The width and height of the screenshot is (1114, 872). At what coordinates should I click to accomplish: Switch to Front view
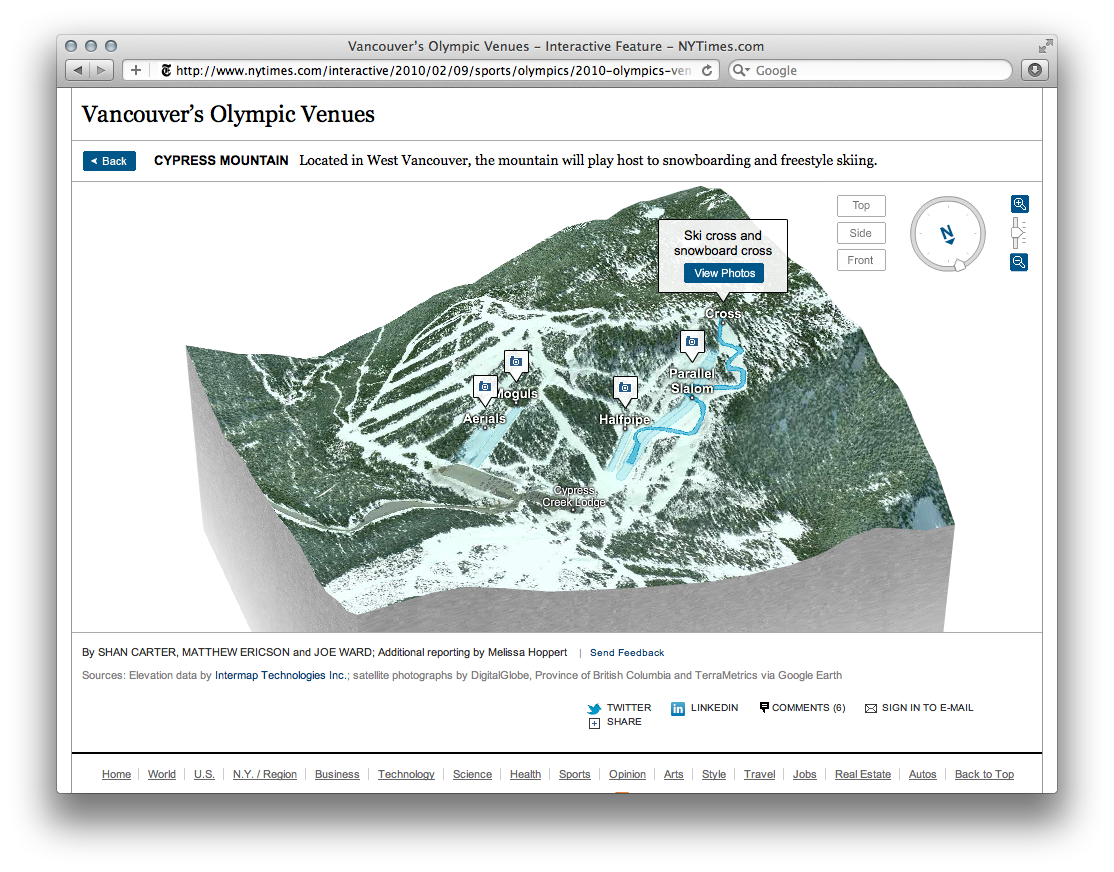pos(861,259)
